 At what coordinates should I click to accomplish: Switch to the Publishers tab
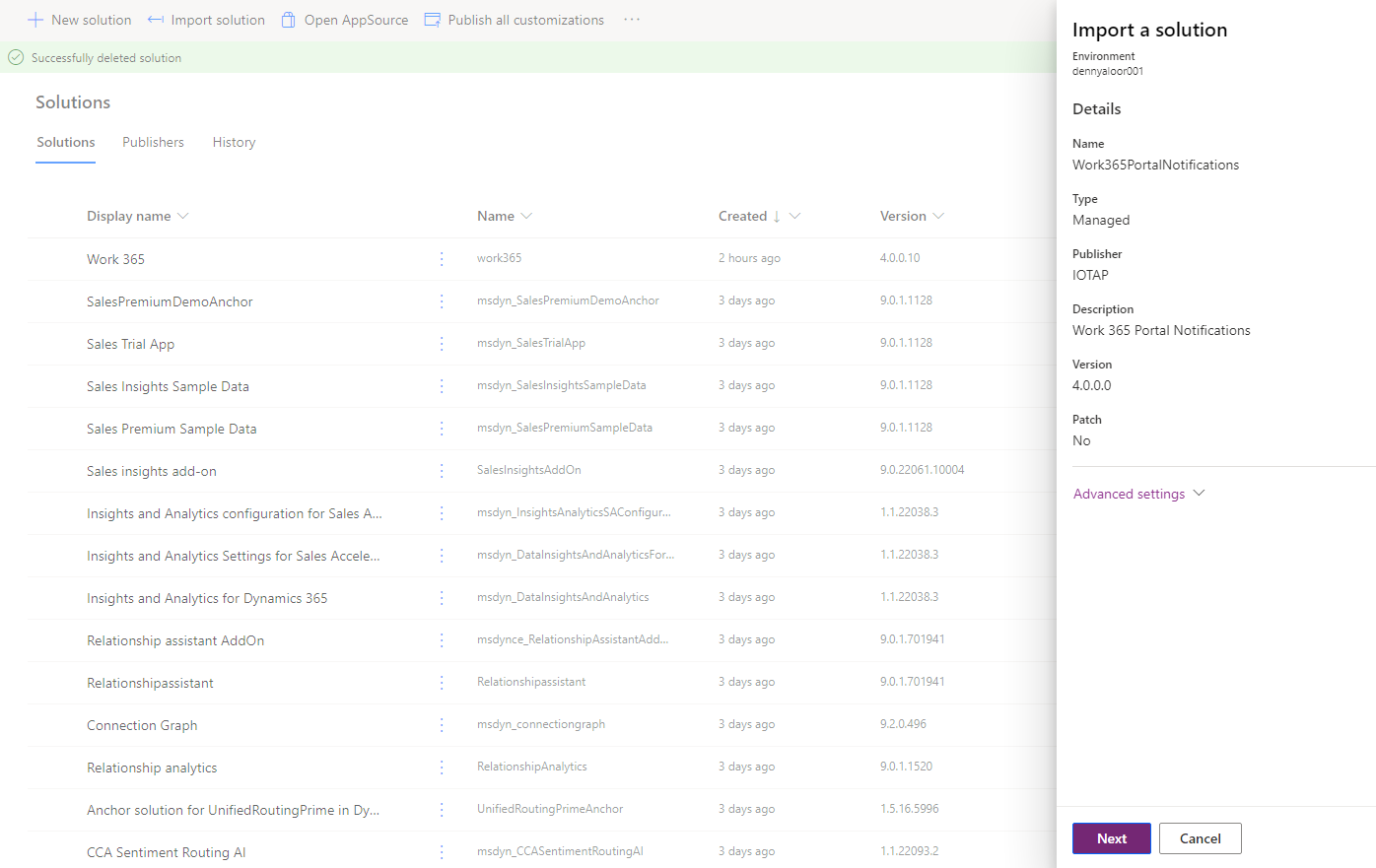pyautogui.click(x=153, y=143)
